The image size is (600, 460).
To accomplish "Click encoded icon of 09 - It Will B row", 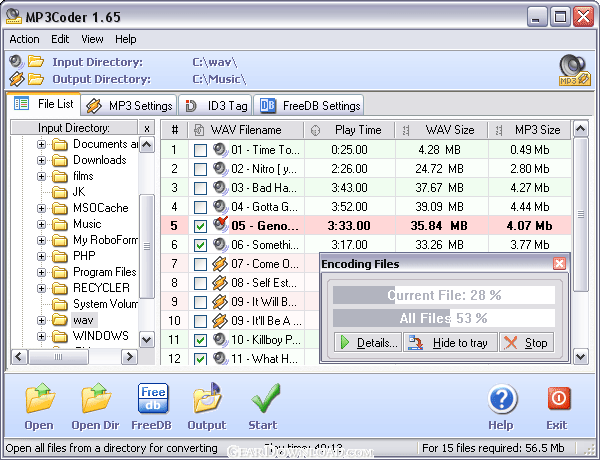I will (x=220, y=302).
